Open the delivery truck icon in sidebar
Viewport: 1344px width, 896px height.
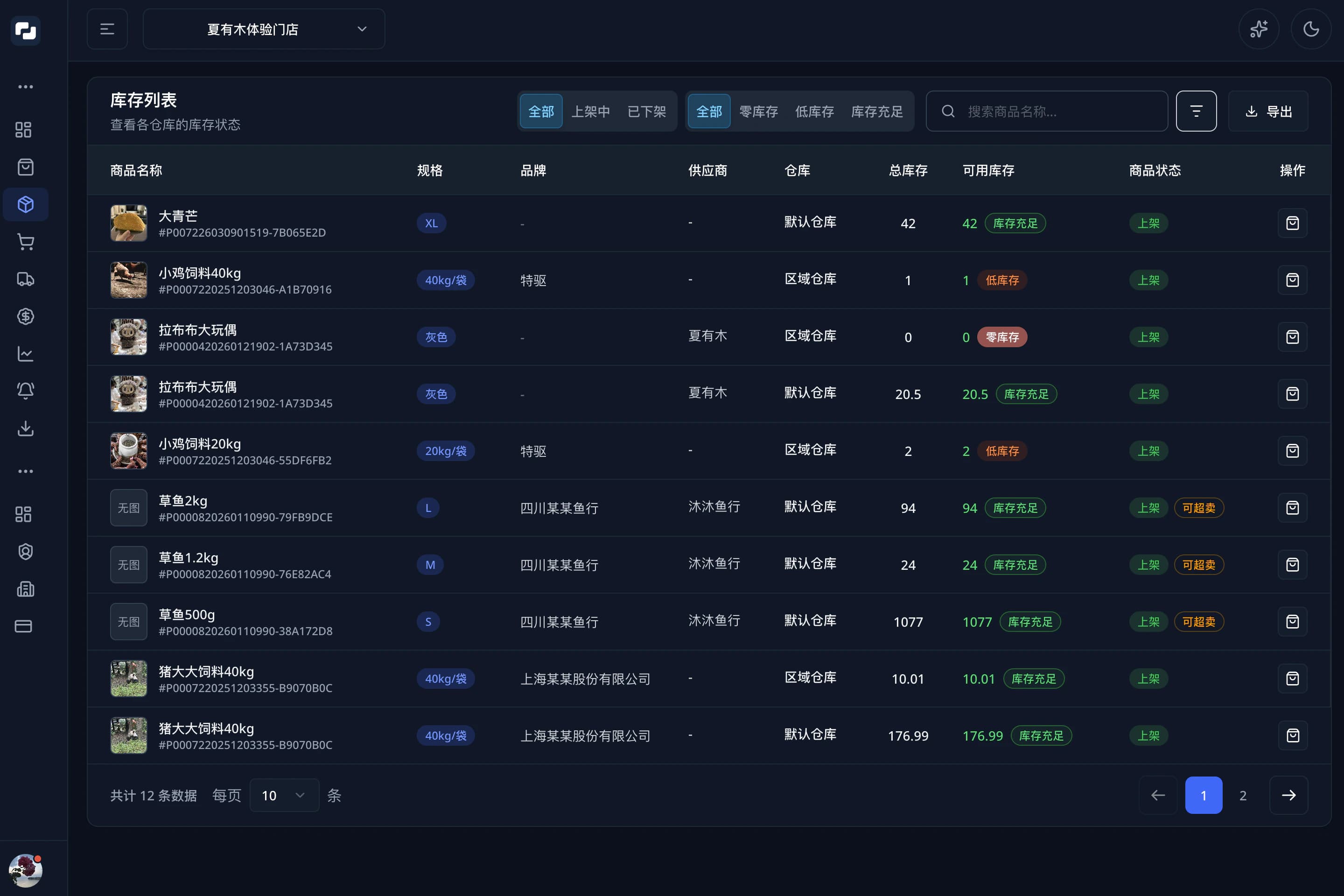coord(25,279)
